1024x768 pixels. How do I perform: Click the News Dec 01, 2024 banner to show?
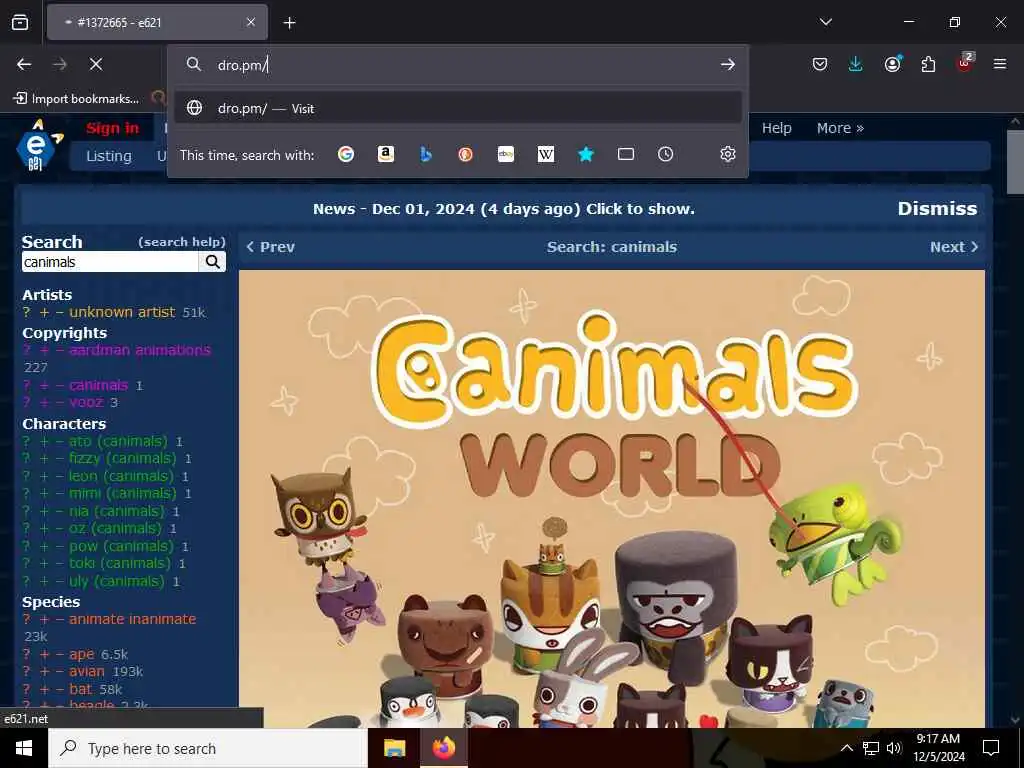[x=504, y=209]
